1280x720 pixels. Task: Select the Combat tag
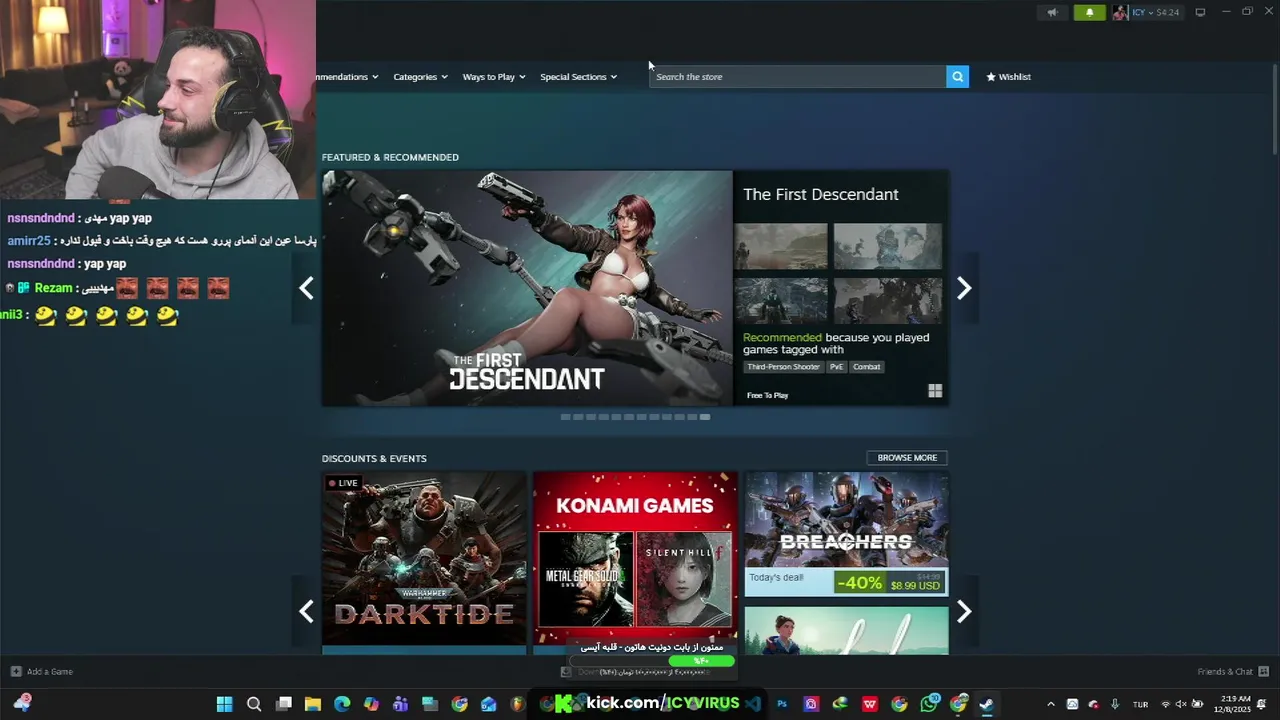(866, 367)
